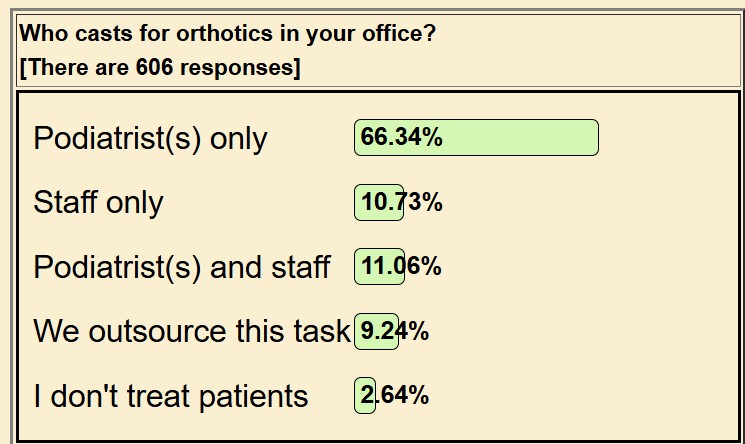Click the 2.64% percentage value
Screen dimensions: 745x444
pyautogui.click(x=395, y=396)
